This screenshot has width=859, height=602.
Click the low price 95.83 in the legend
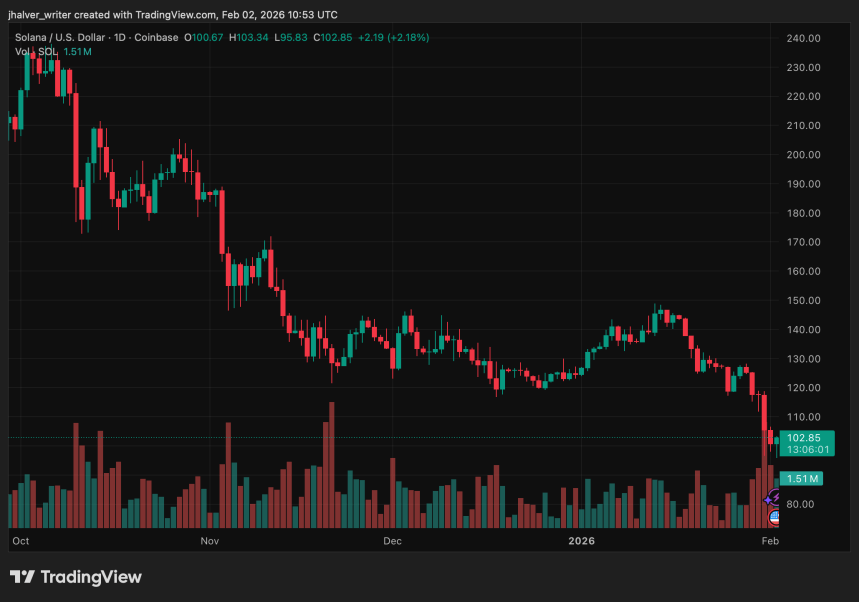(289, 36)
